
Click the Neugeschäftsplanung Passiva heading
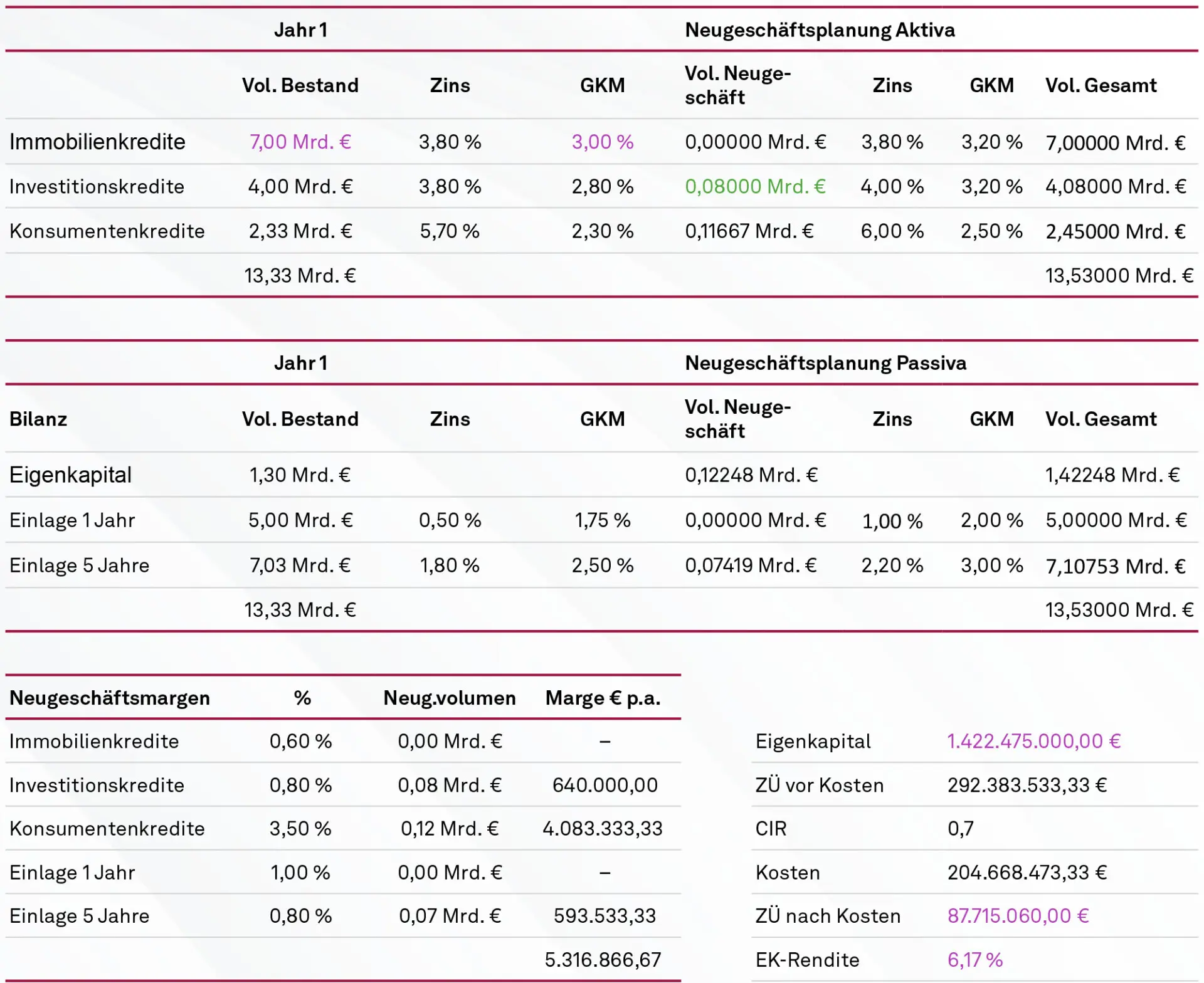(825, 363)
